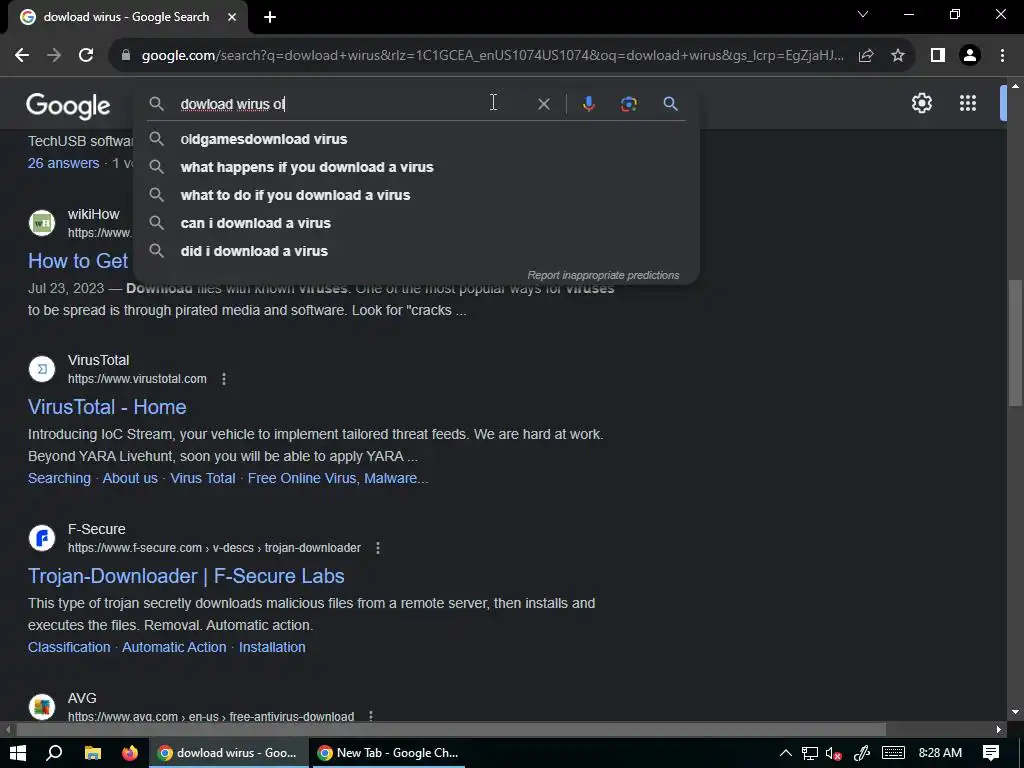Select suggestion oldgamesdownload virus
The width and height of the screenshot is (1024, 768).
[416, 139]
